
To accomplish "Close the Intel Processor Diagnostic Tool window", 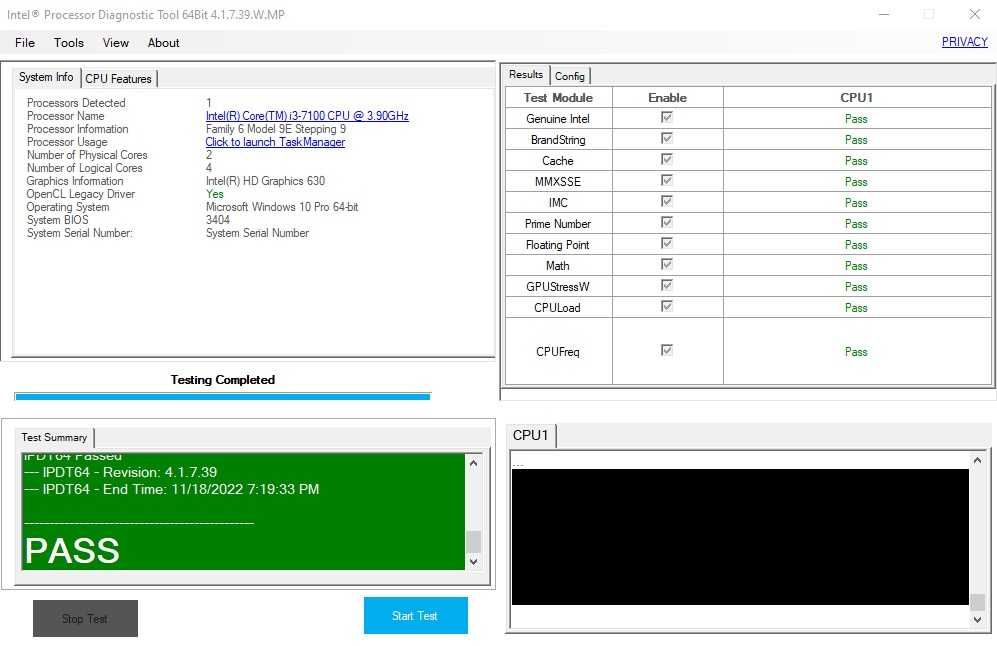I will [974, 14].
